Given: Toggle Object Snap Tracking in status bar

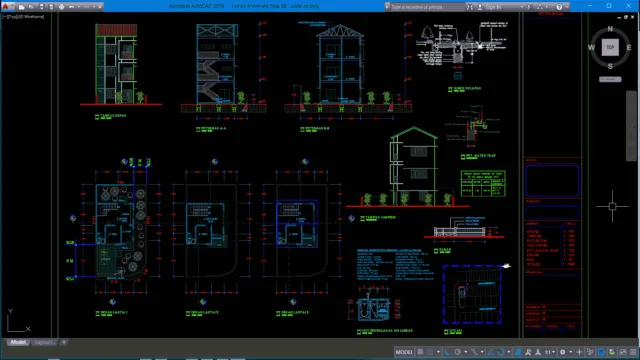Looking at the screenshot, I should pos(491,352).
